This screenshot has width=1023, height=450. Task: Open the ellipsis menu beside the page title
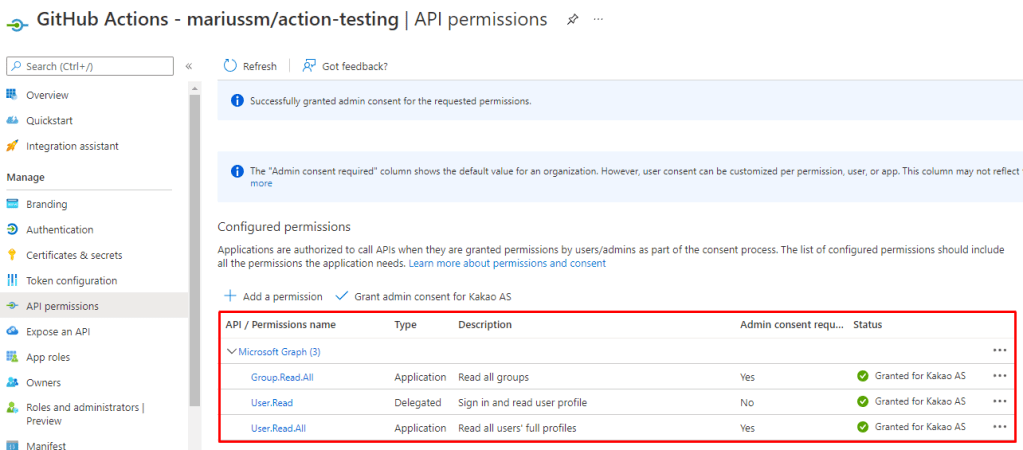coord(599,20)
